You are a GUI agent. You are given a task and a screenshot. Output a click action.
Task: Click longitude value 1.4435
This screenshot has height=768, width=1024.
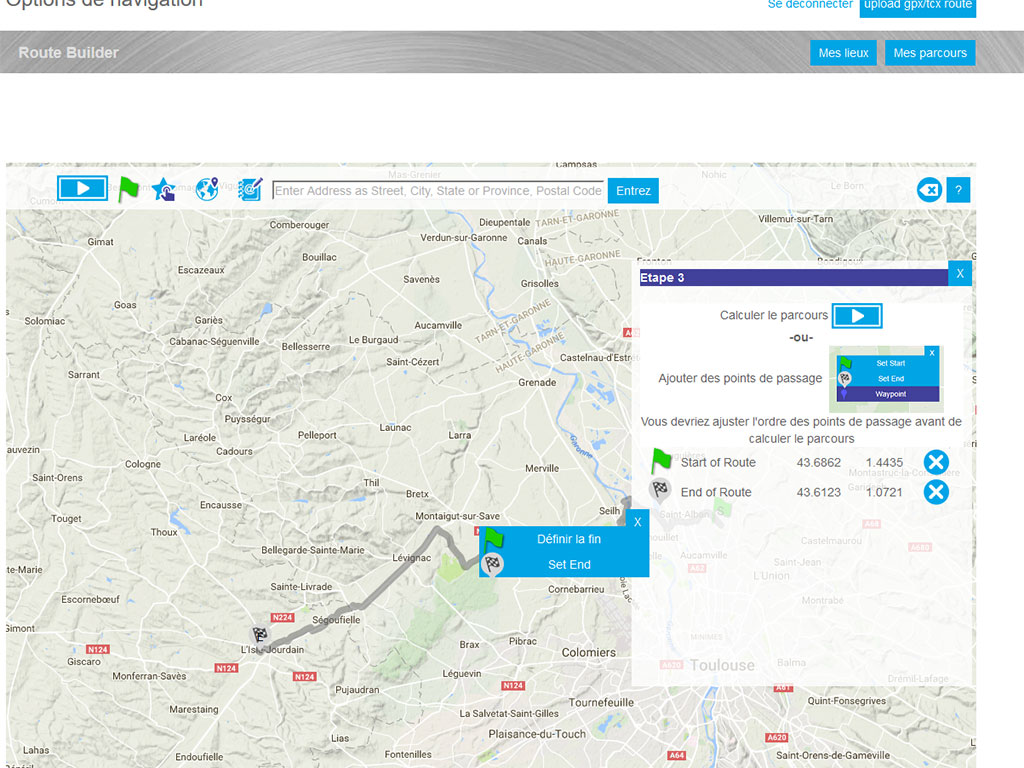(x=884, y=462)
